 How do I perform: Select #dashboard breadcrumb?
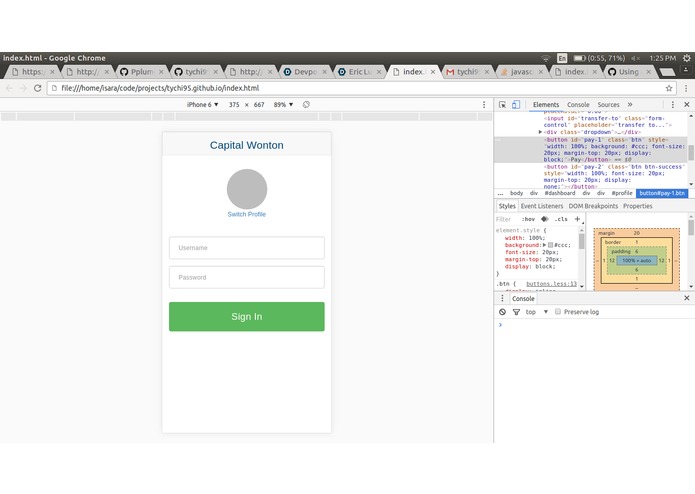coord(560,193)
